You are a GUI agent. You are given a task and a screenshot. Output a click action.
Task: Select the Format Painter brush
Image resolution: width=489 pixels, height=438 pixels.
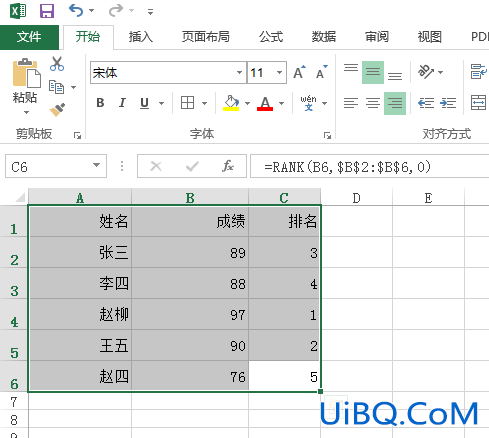pos(57,110)
